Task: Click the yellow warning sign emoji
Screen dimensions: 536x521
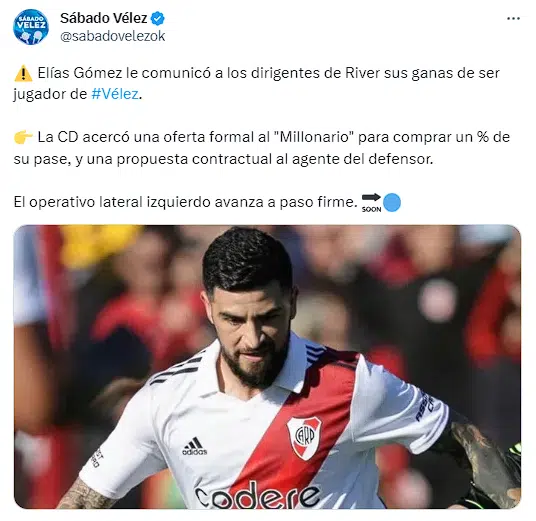Action: 23,74
